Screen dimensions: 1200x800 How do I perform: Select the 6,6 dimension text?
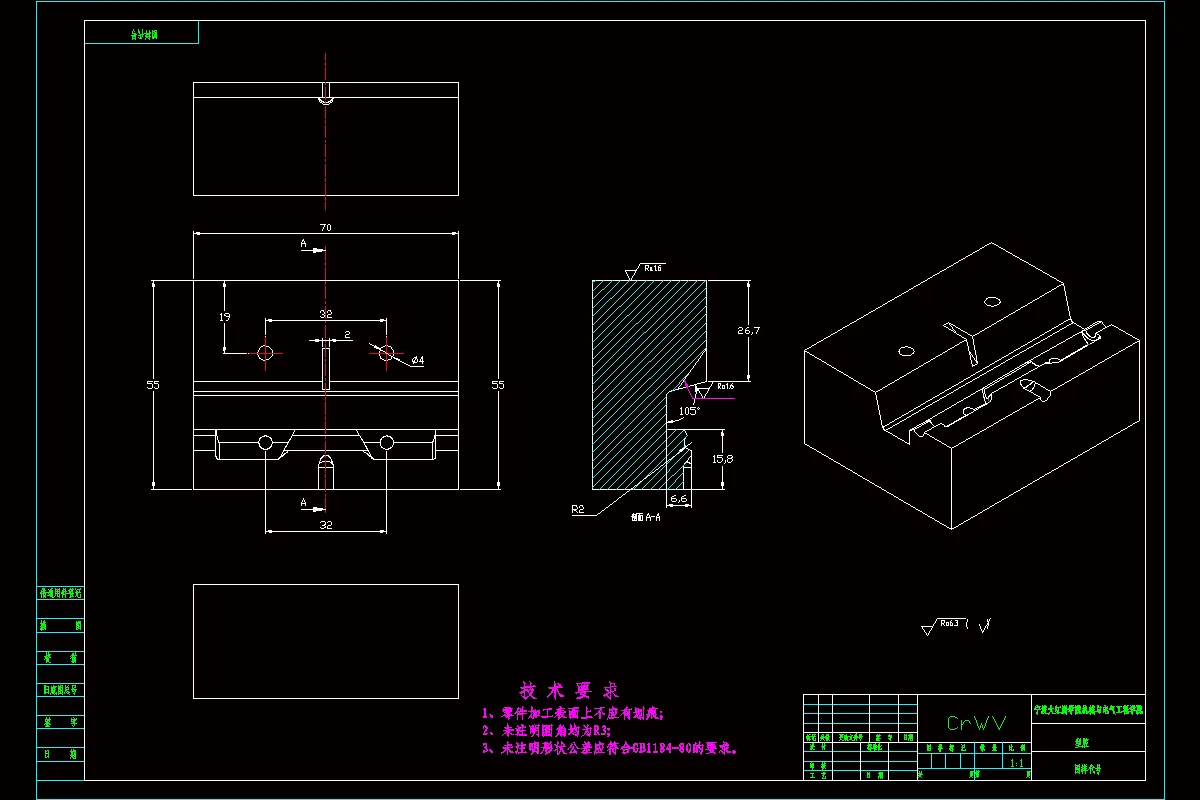[x=679, y=499]
